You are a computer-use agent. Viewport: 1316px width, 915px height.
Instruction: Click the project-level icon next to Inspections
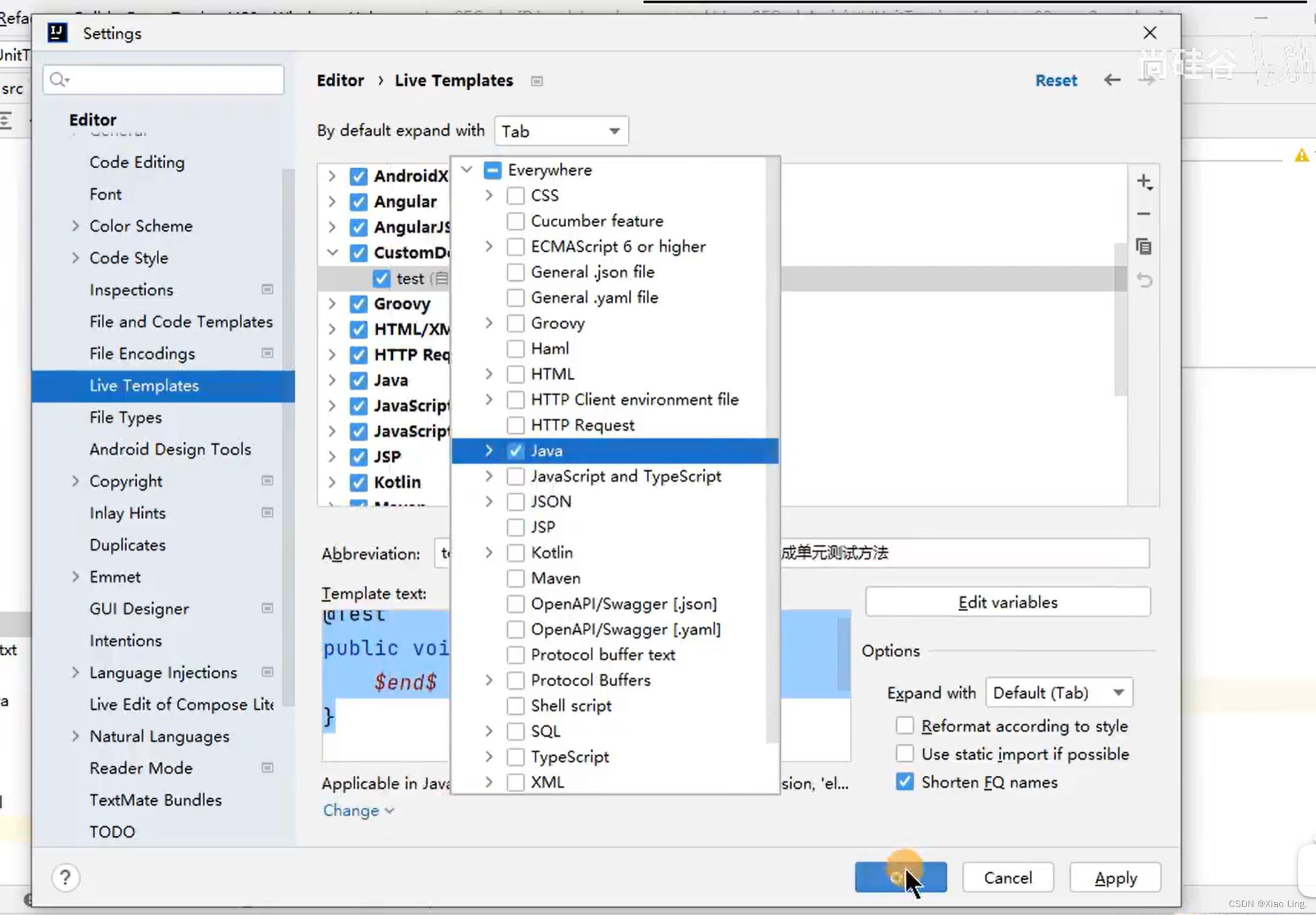(267, 289)
